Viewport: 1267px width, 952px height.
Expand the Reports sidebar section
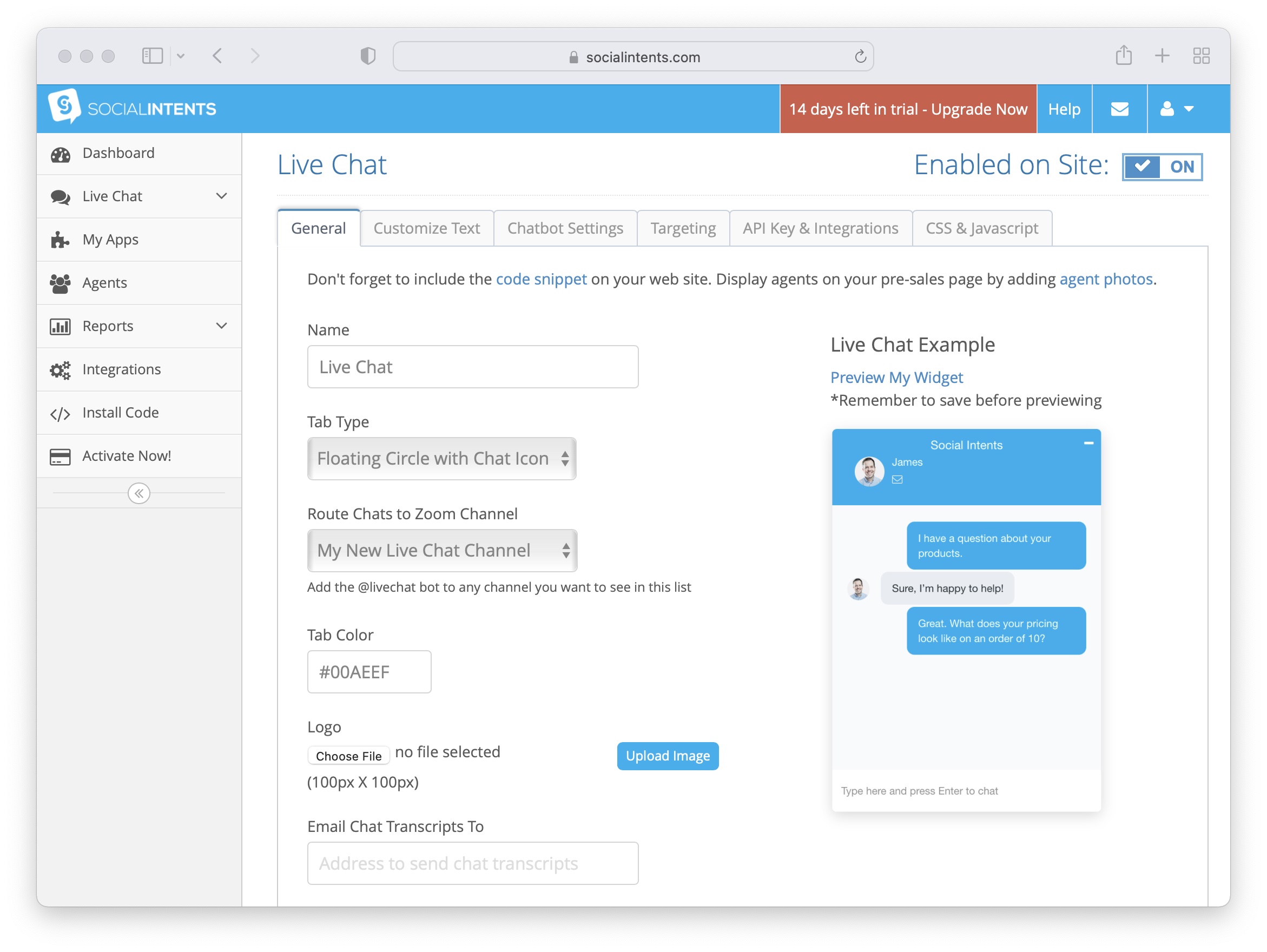coord(222,326)
